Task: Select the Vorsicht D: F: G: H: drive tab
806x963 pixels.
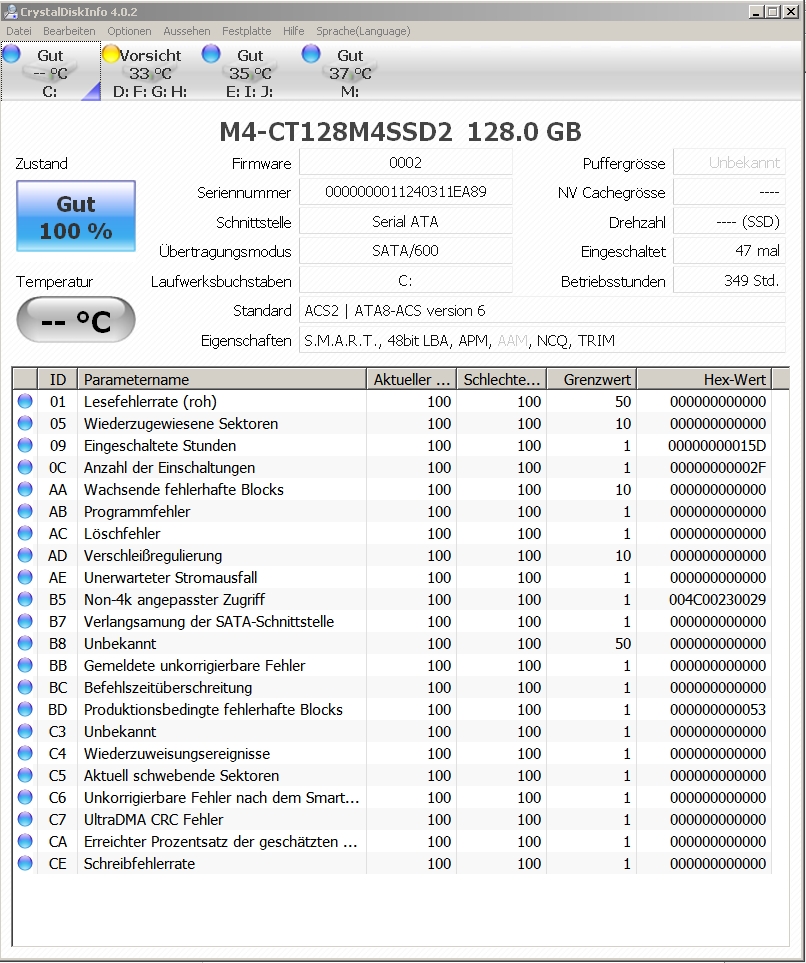Action: tap(150, 72)
